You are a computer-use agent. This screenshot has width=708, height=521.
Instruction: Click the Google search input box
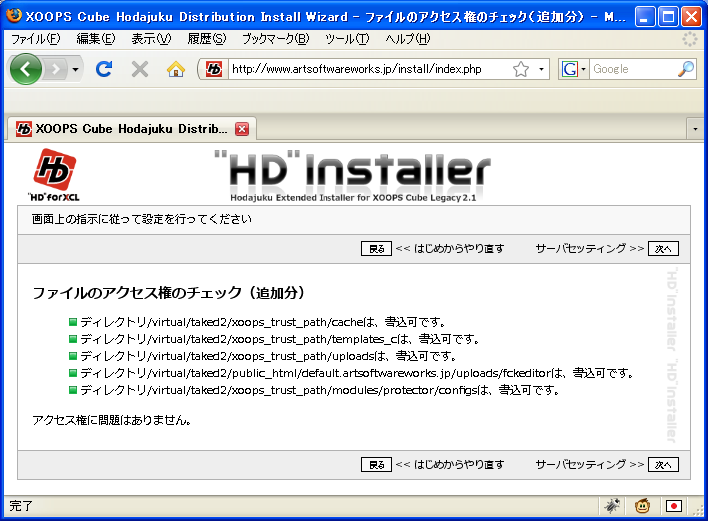[632, 69]
